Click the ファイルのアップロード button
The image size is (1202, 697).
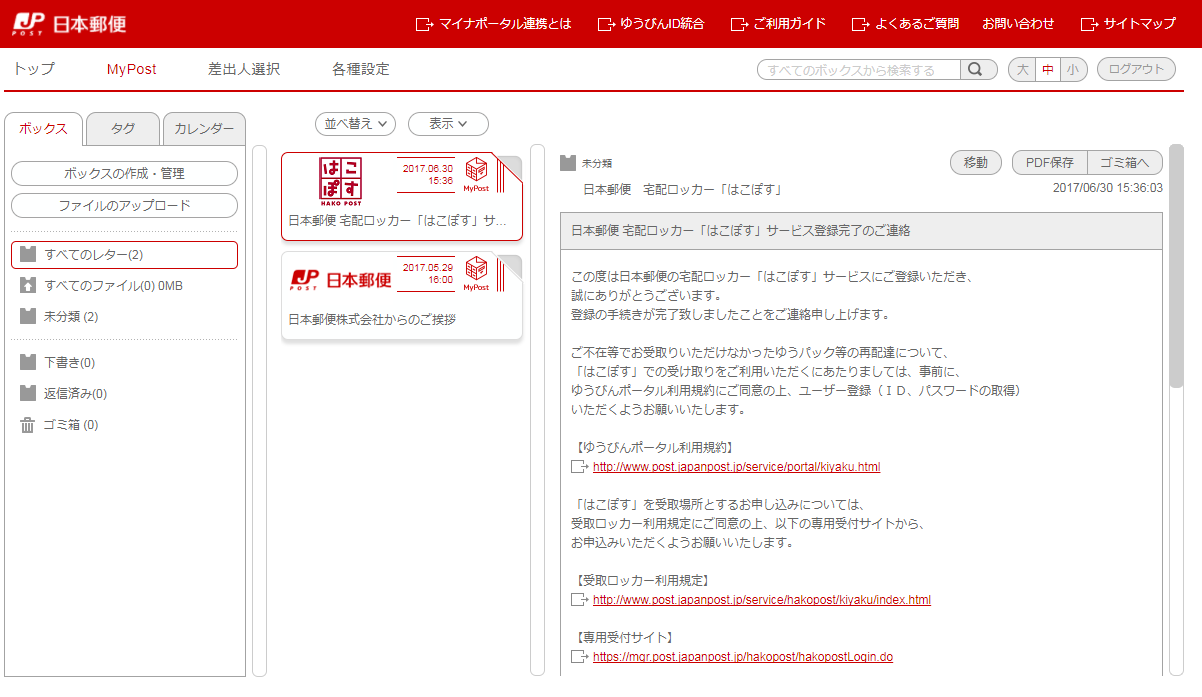click(x=125, y=205)
